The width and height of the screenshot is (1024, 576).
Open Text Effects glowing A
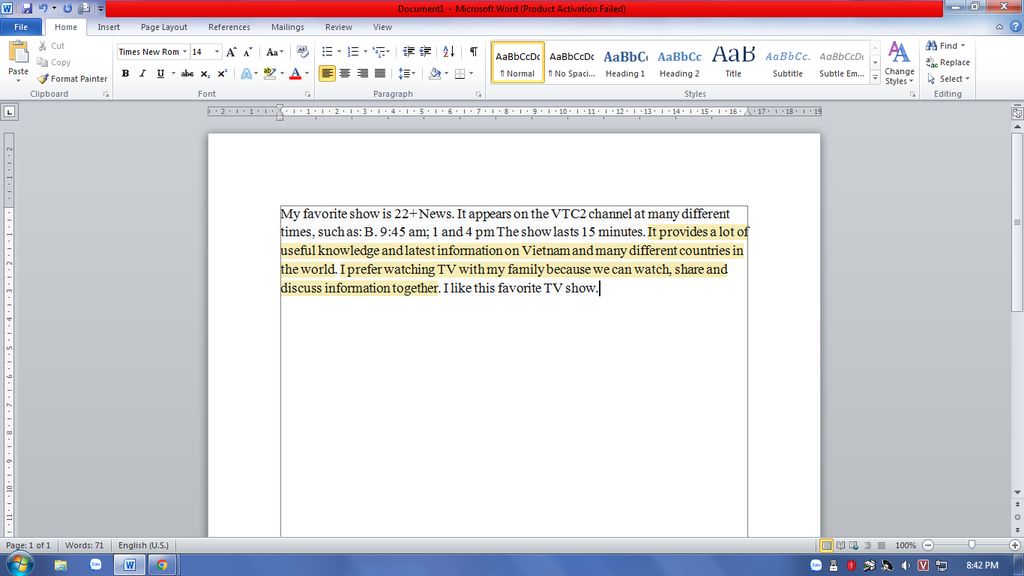[246, 74]
